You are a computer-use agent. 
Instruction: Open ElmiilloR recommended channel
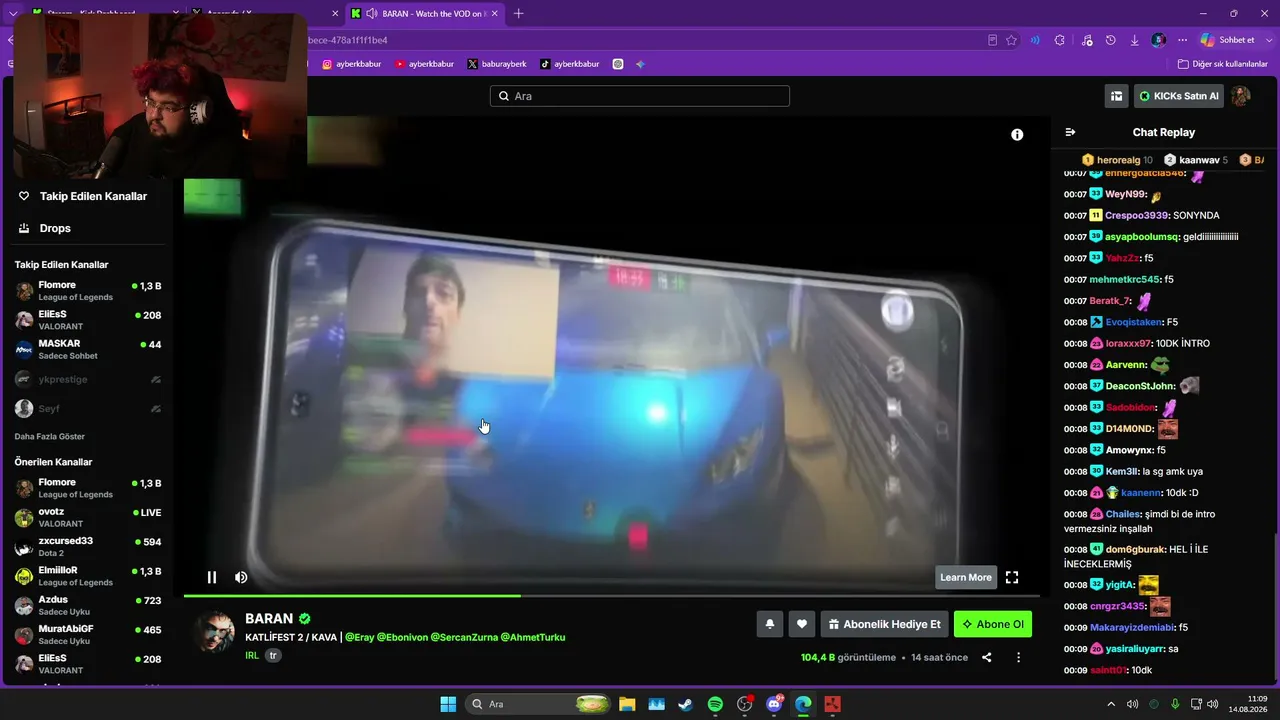[x=88, y=576]
